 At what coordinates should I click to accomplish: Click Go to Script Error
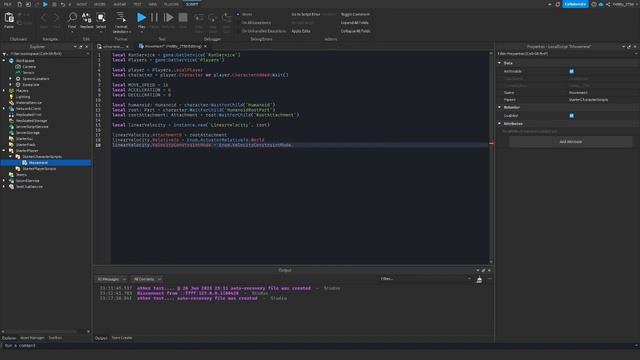point(306,14)
